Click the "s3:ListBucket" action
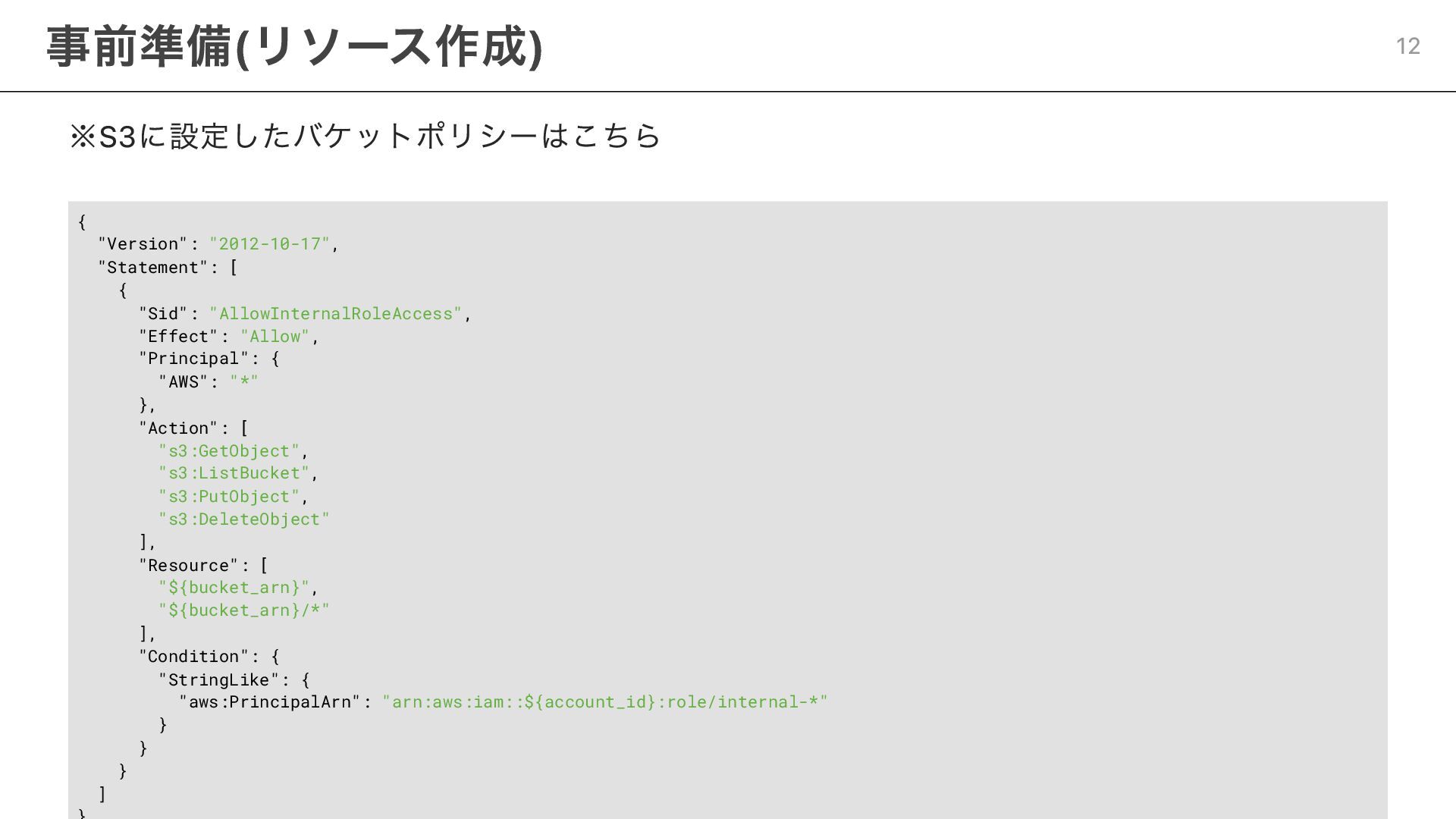1456x819 pixels. point(234,473)
